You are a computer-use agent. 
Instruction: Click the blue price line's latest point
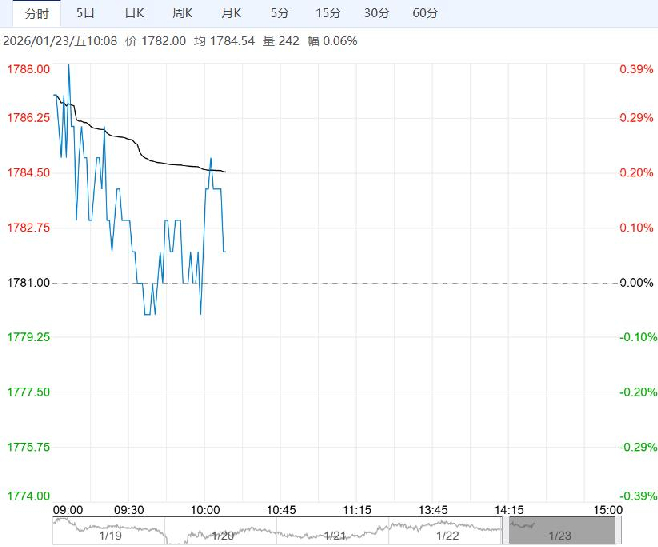224,251
